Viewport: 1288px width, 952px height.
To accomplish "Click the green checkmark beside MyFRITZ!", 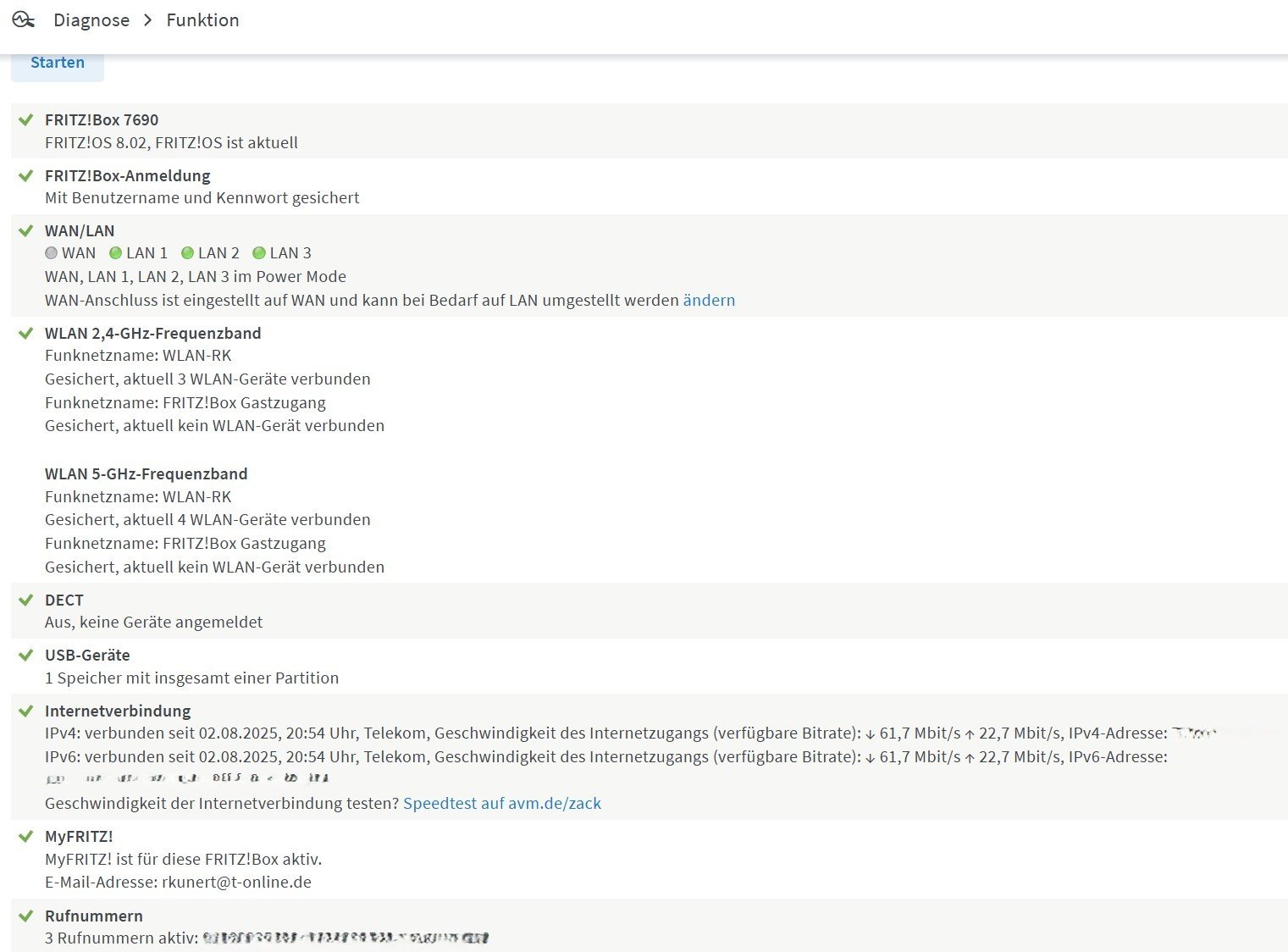I will [26, 836].
